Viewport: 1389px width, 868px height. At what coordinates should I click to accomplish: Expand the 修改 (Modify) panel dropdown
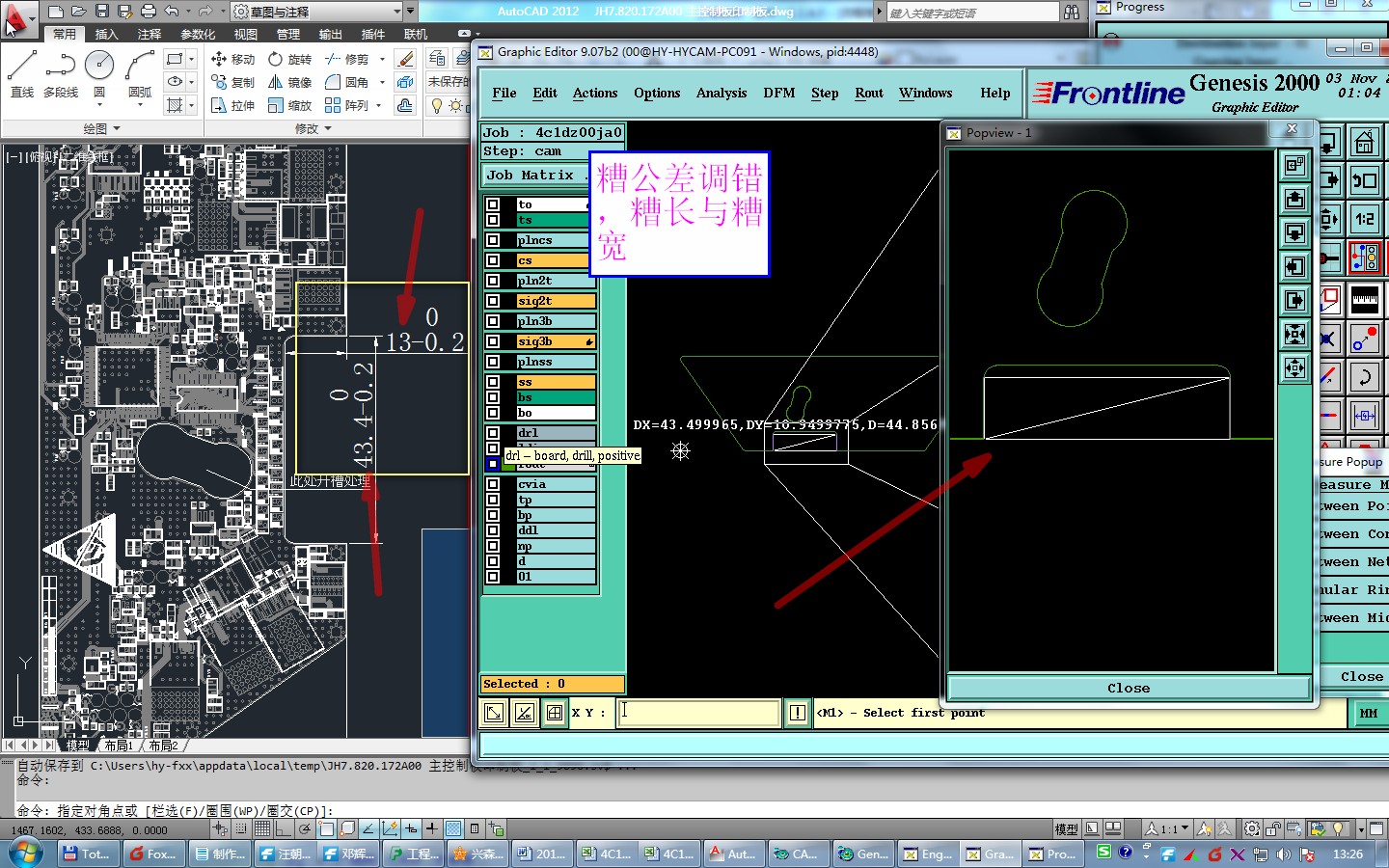[x=328, y=128]
